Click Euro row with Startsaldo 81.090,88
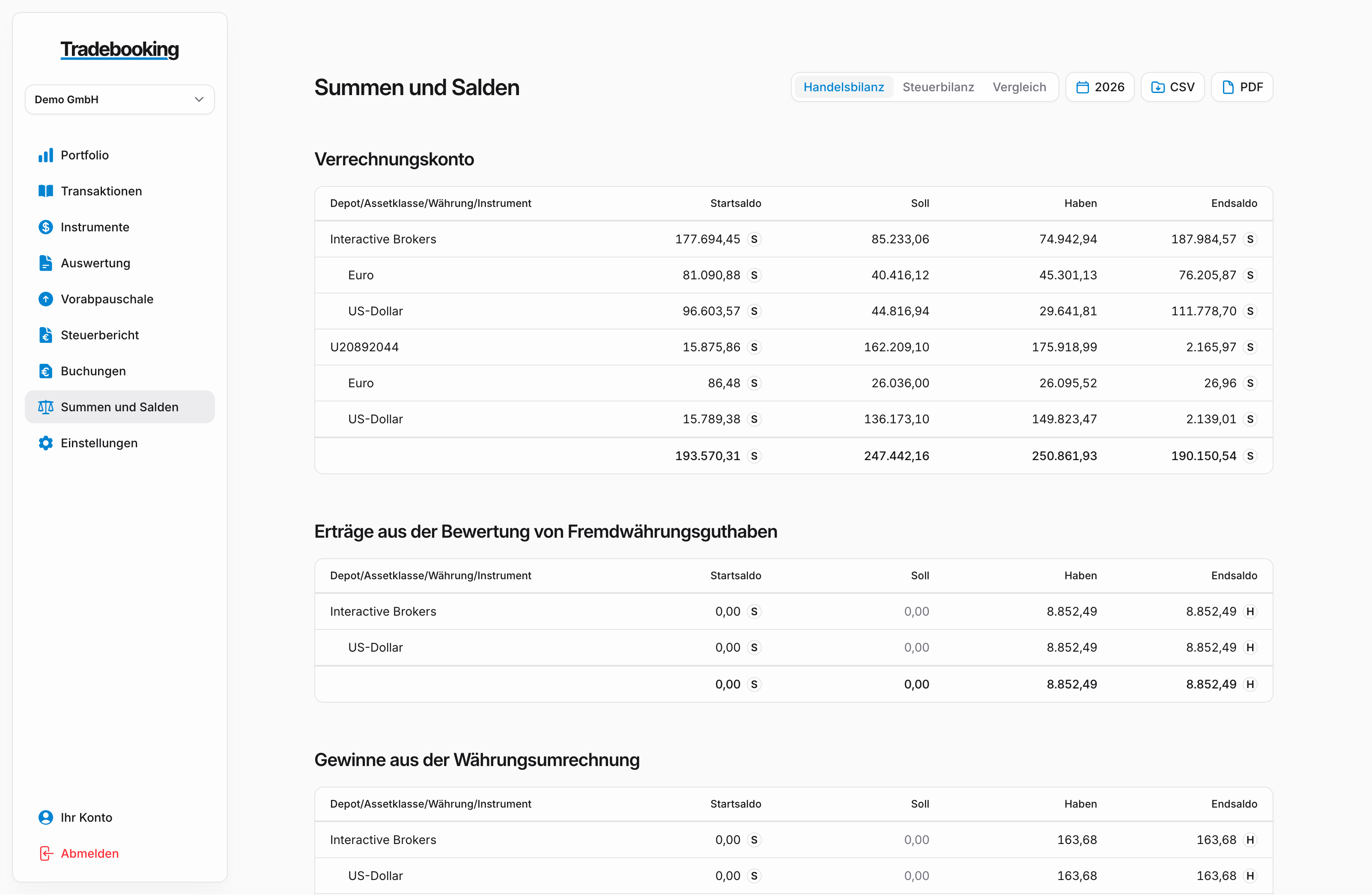The image size is (1372, 895). (794, 275)
